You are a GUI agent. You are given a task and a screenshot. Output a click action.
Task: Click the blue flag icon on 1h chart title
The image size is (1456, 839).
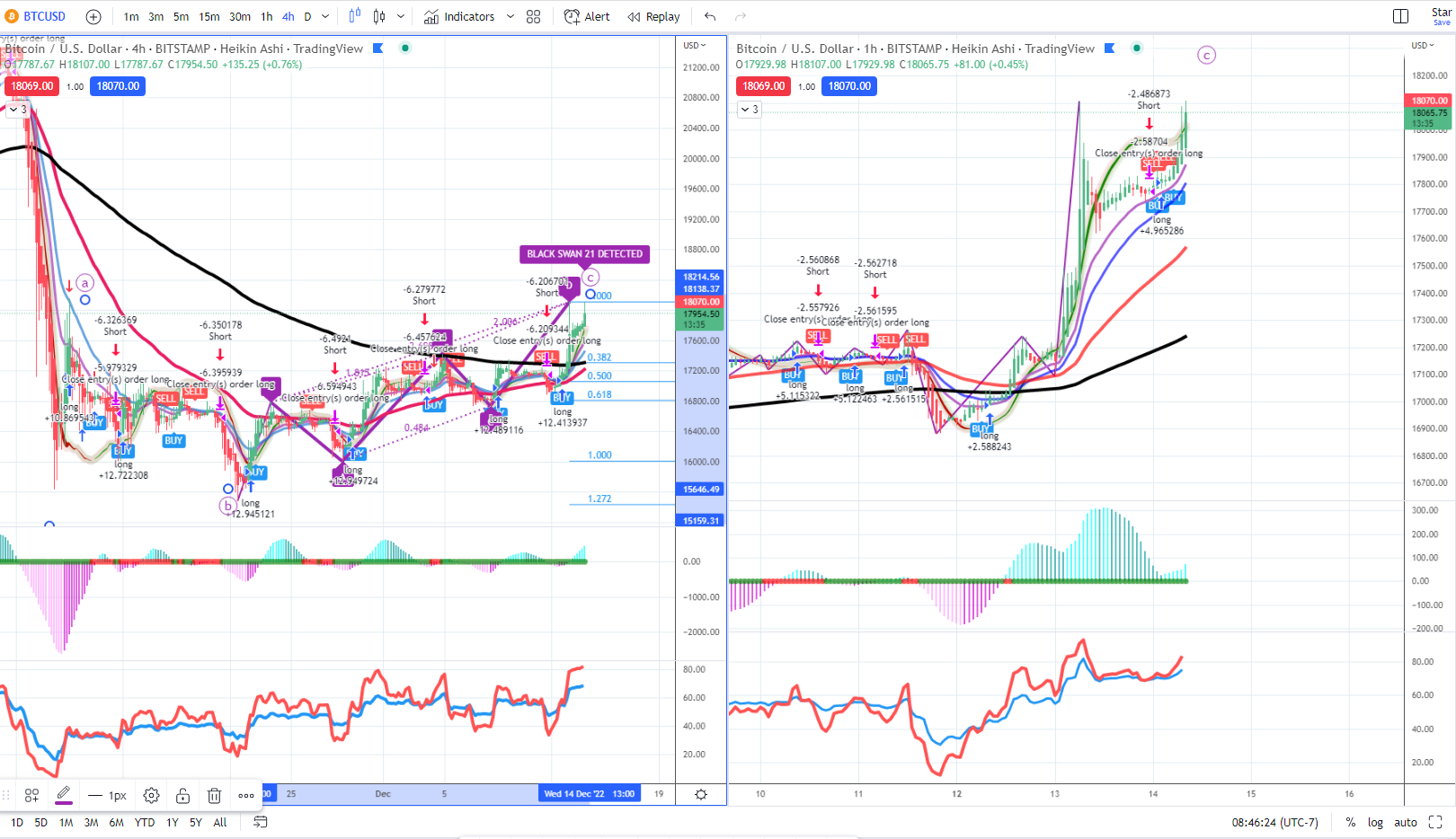coord(1110,49)
